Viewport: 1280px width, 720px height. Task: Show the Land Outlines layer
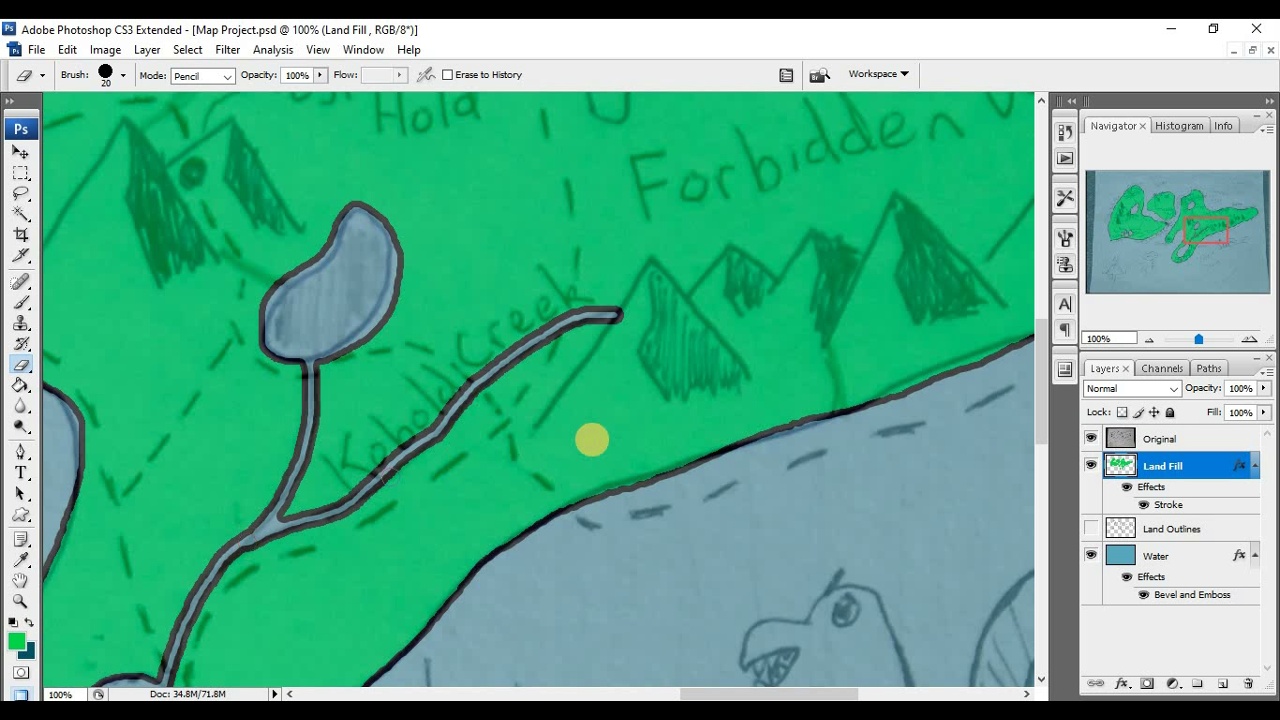[1091, 529]
